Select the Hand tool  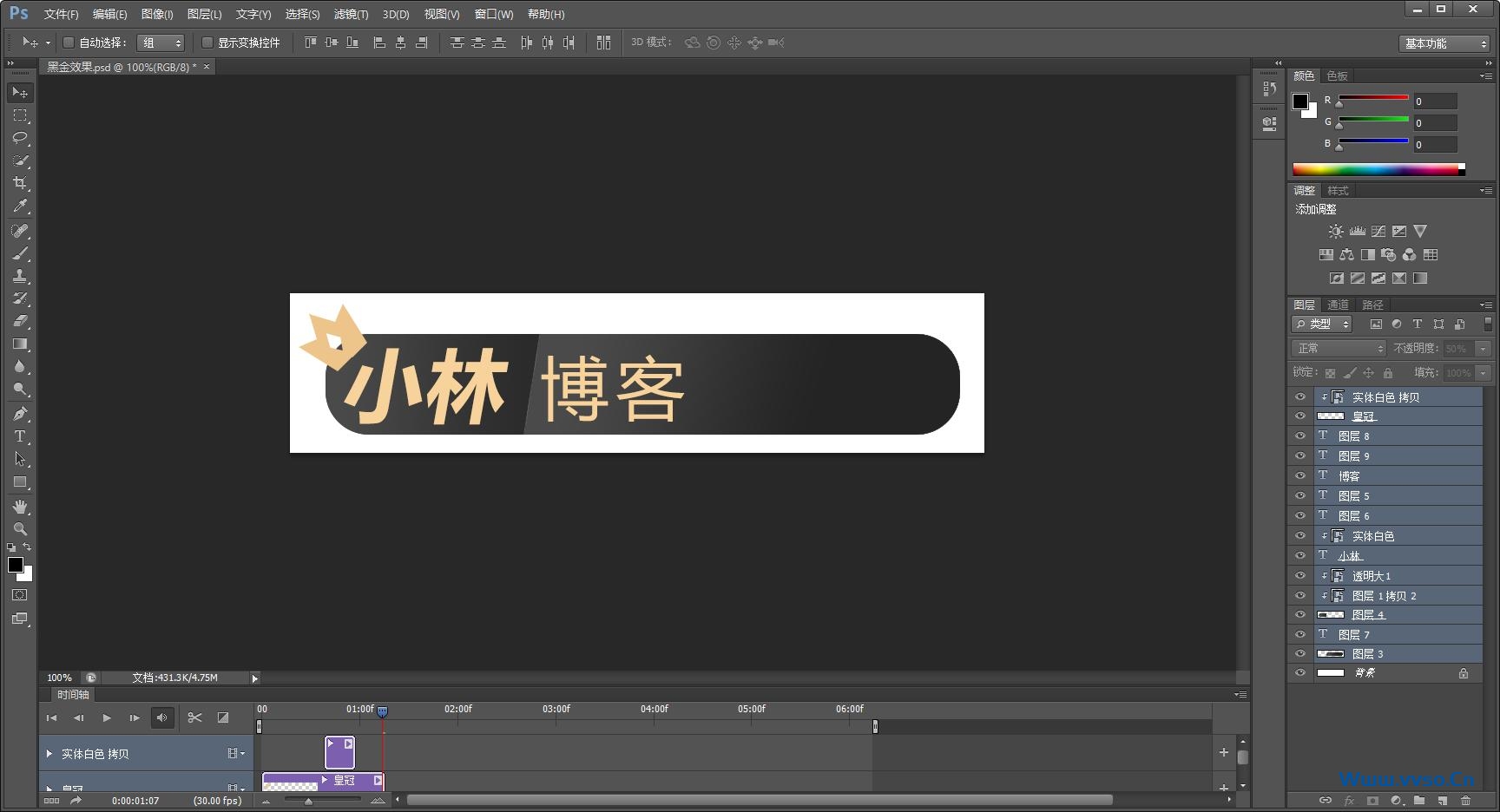click(x=20, y=506)
